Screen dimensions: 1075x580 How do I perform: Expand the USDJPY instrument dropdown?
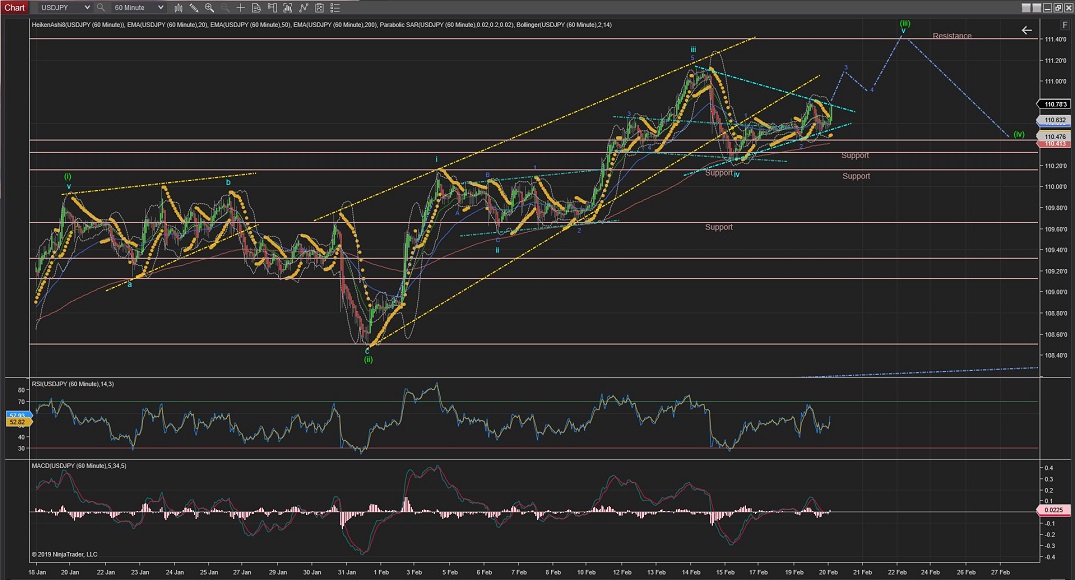pyautogui.click(x=87, y=7)
